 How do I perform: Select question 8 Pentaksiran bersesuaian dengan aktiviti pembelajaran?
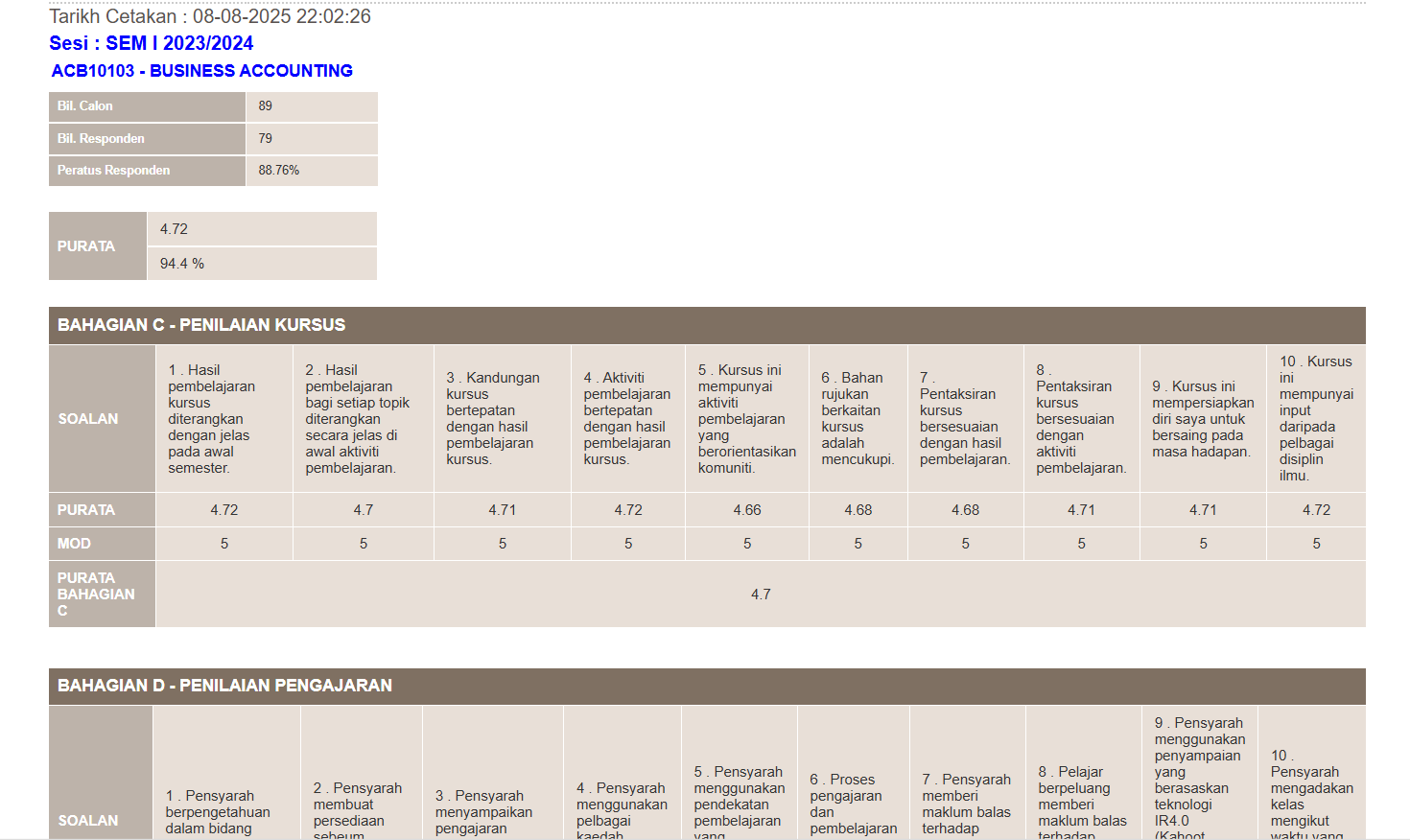tap(1081, 419)
